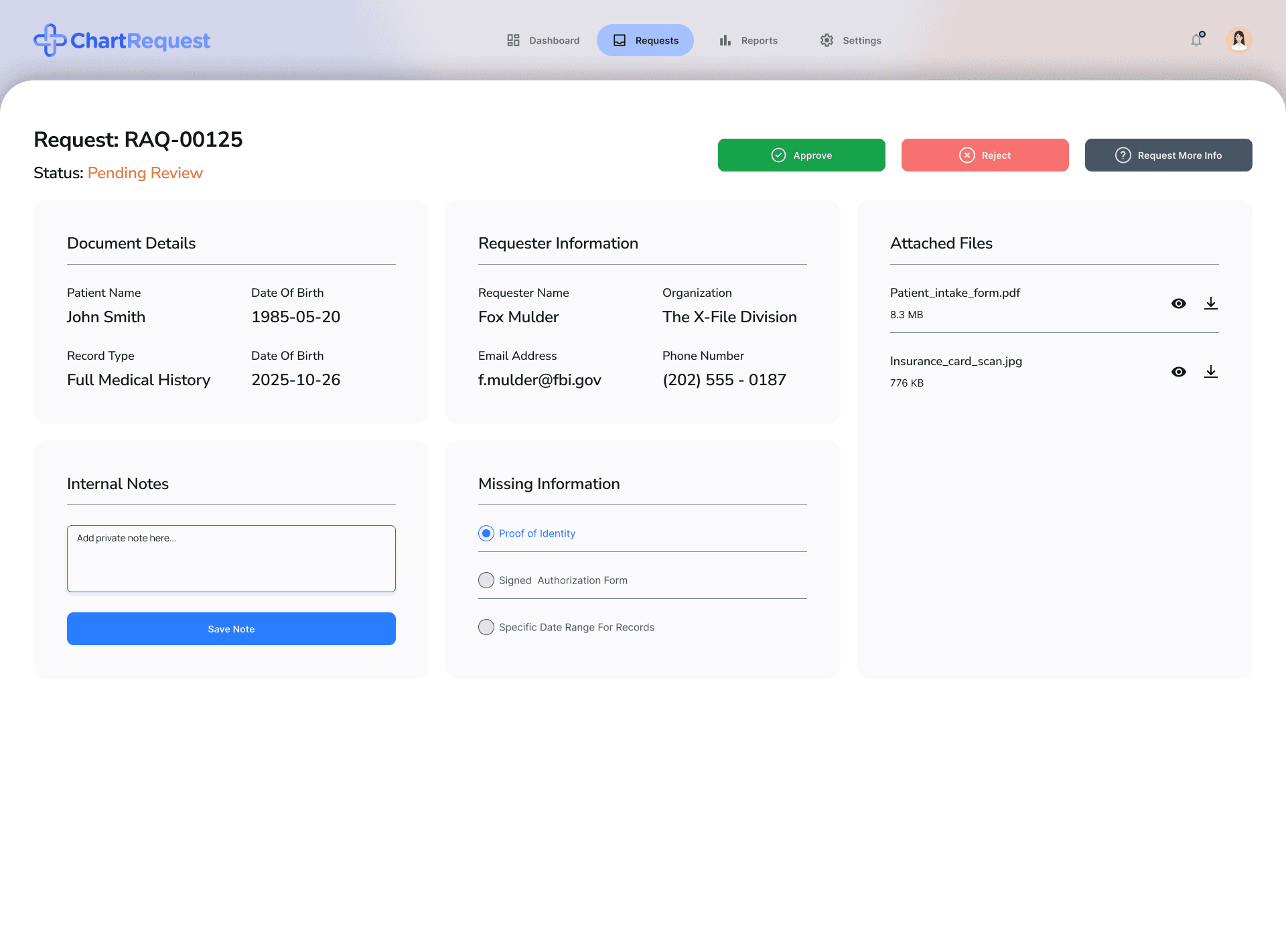Open the notifications bell
Image resolution: width=1286 pixels, height=952 pixels.
(1196, 40)
